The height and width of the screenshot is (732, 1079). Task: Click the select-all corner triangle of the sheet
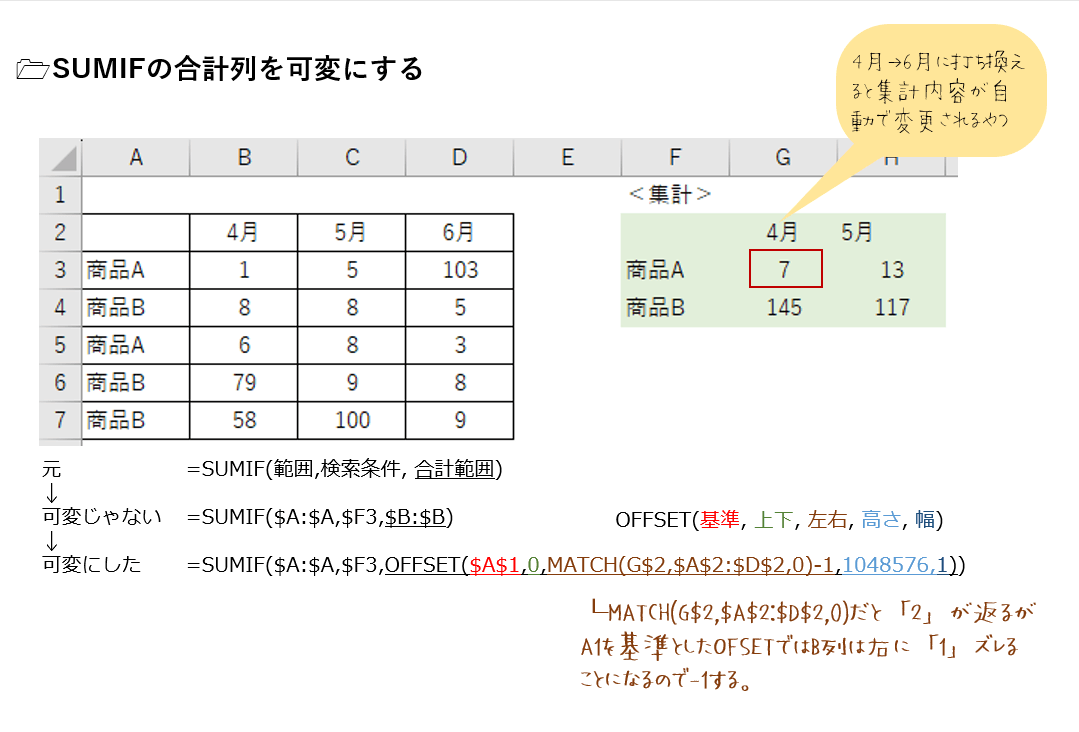coord(61,158)
